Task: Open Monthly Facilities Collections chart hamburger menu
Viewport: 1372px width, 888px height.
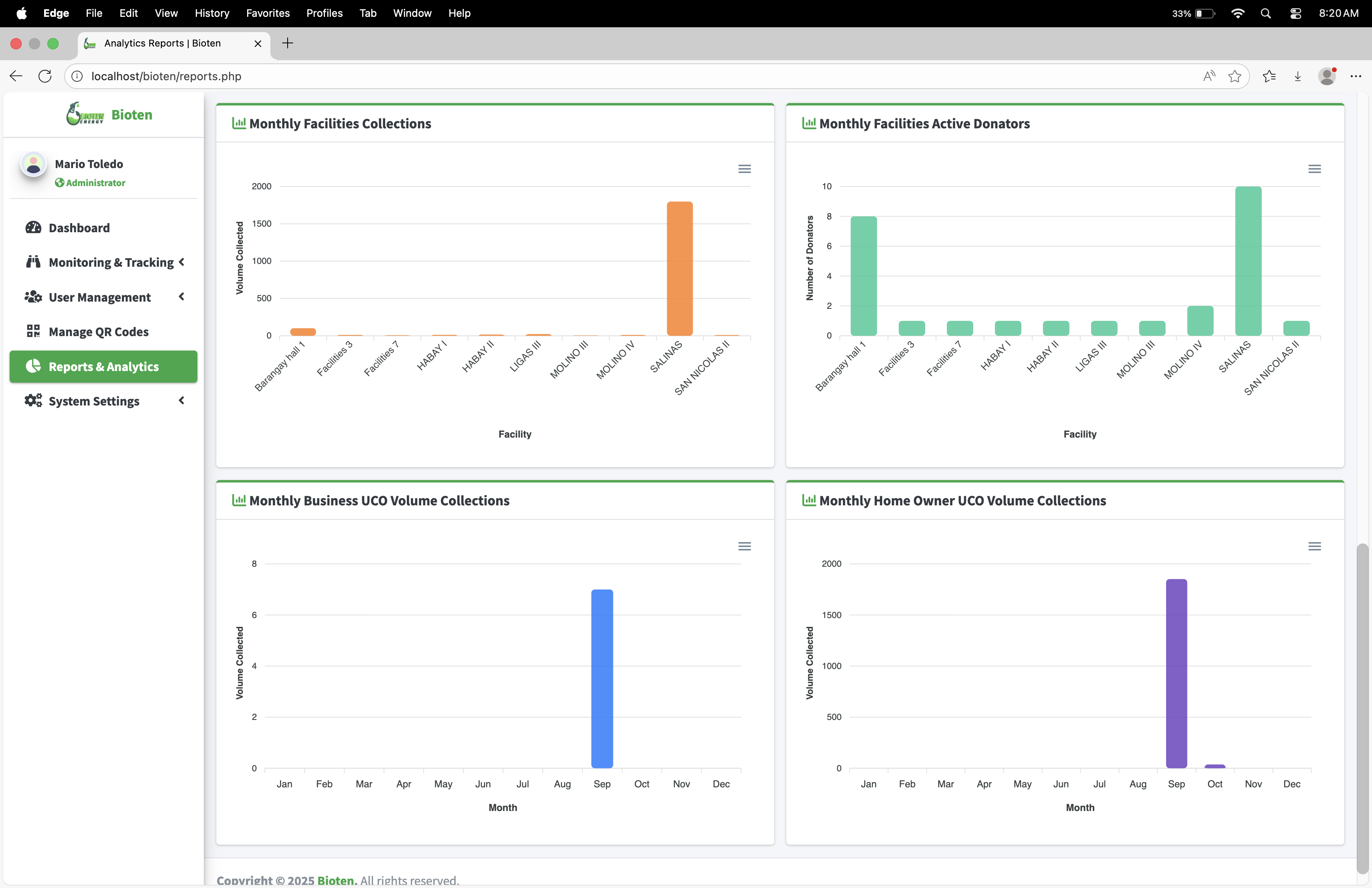Action: tap(744, 169)
